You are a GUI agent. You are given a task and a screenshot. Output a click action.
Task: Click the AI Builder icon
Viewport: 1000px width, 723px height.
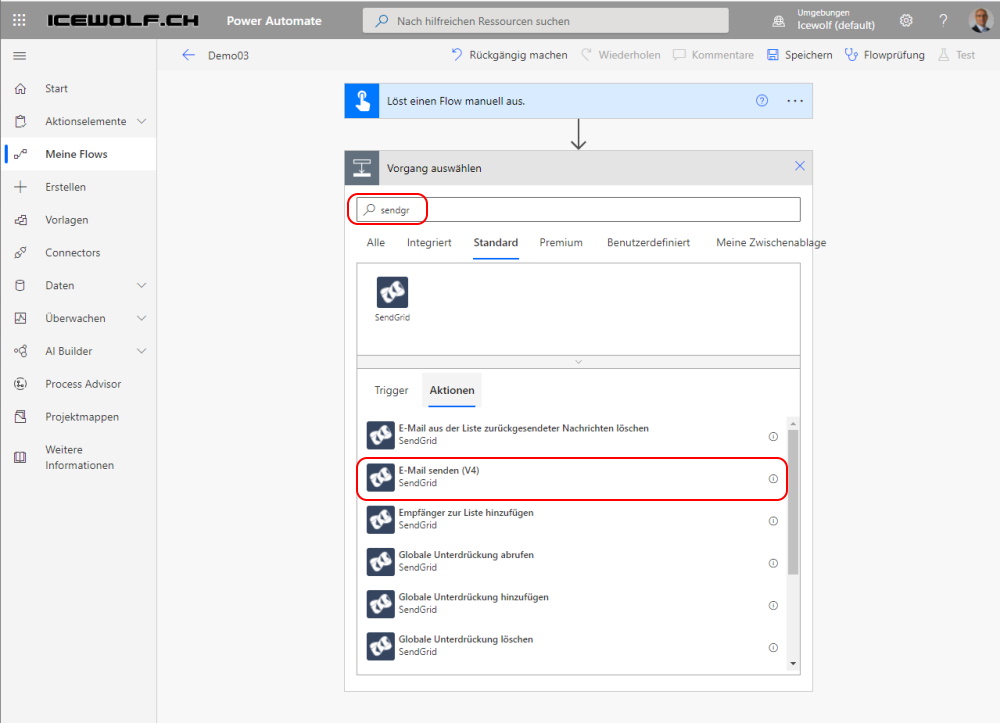click(20, 351)
